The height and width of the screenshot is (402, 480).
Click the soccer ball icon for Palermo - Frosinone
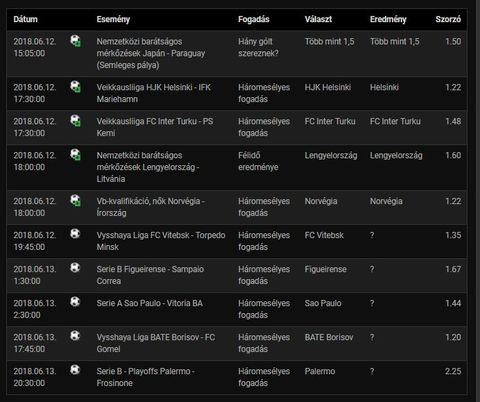[75, 370]
